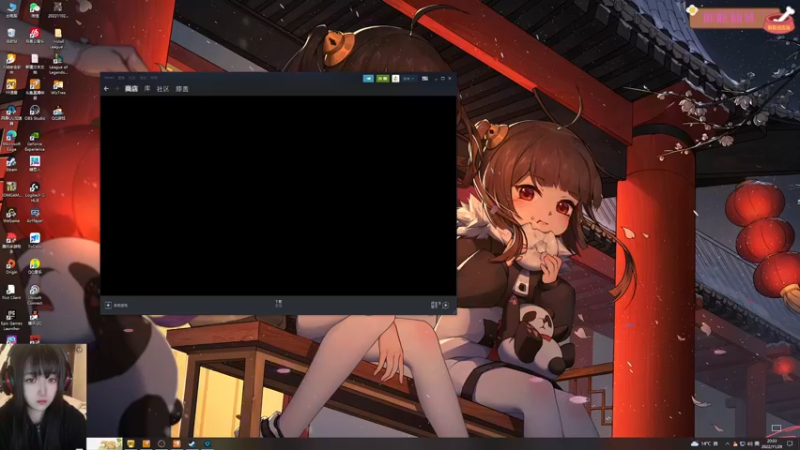The width and height of the screenshot is (800, 450).
Task: Open the QQ音乐 desktop shortcut
Action: click(x=35, y=267)
